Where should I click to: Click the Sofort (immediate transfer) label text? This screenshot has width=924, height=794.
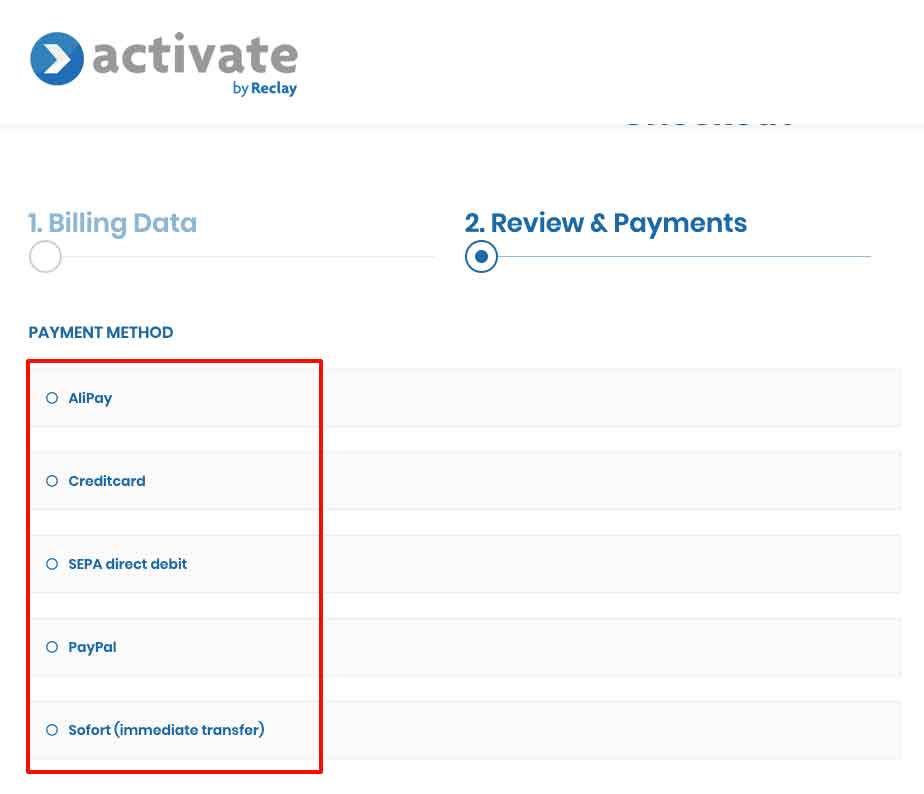coord(166,730)
